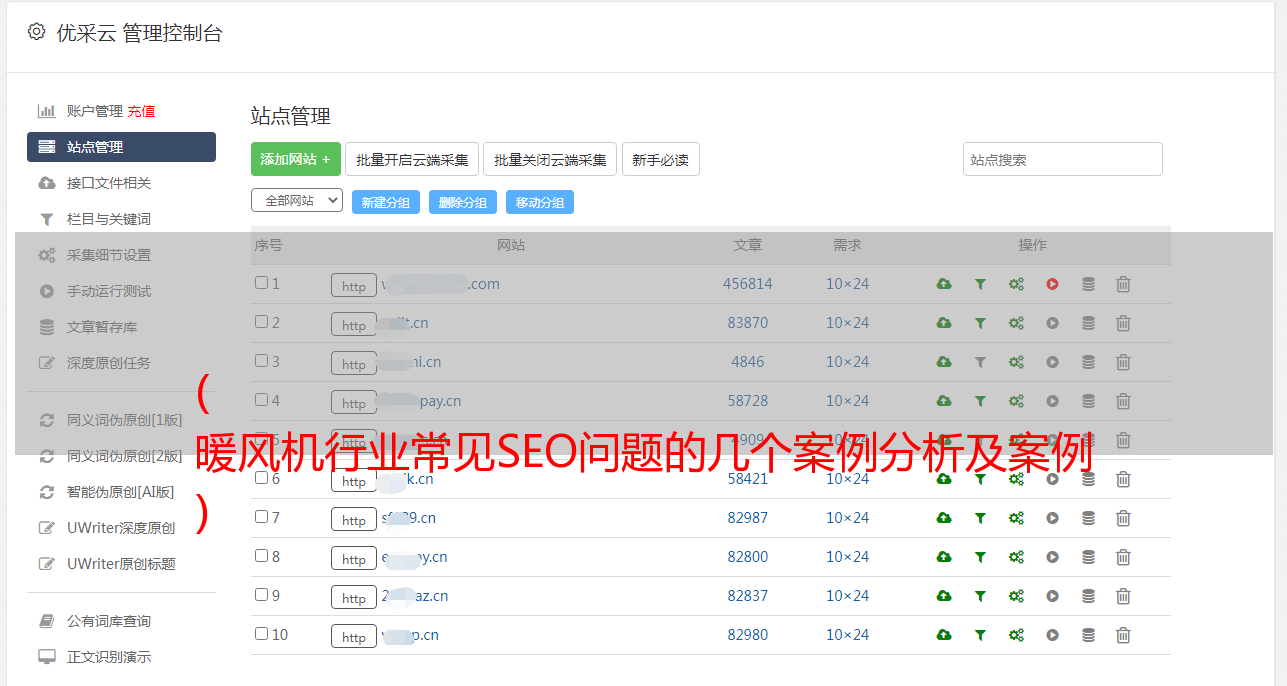The height and width of the screenshot is (686, 1287).
Task: Open 公有词库查询 in the sidebar
Action: 109,622
